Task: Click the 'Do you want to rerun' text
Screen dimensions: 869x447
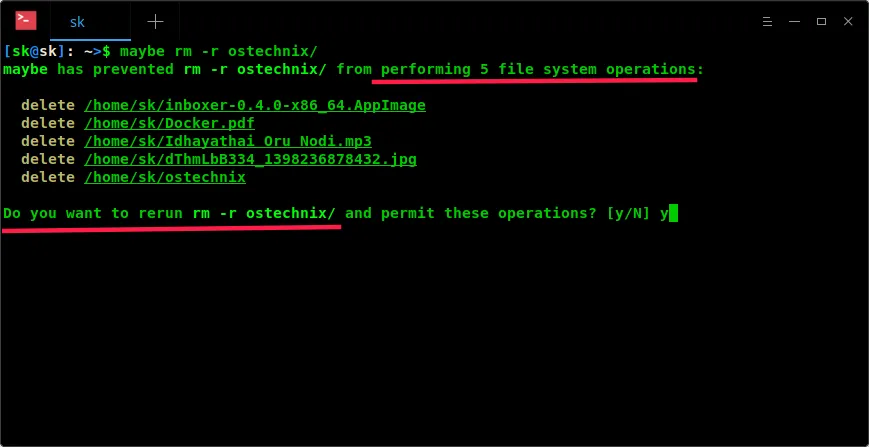Action: point(80,213)
